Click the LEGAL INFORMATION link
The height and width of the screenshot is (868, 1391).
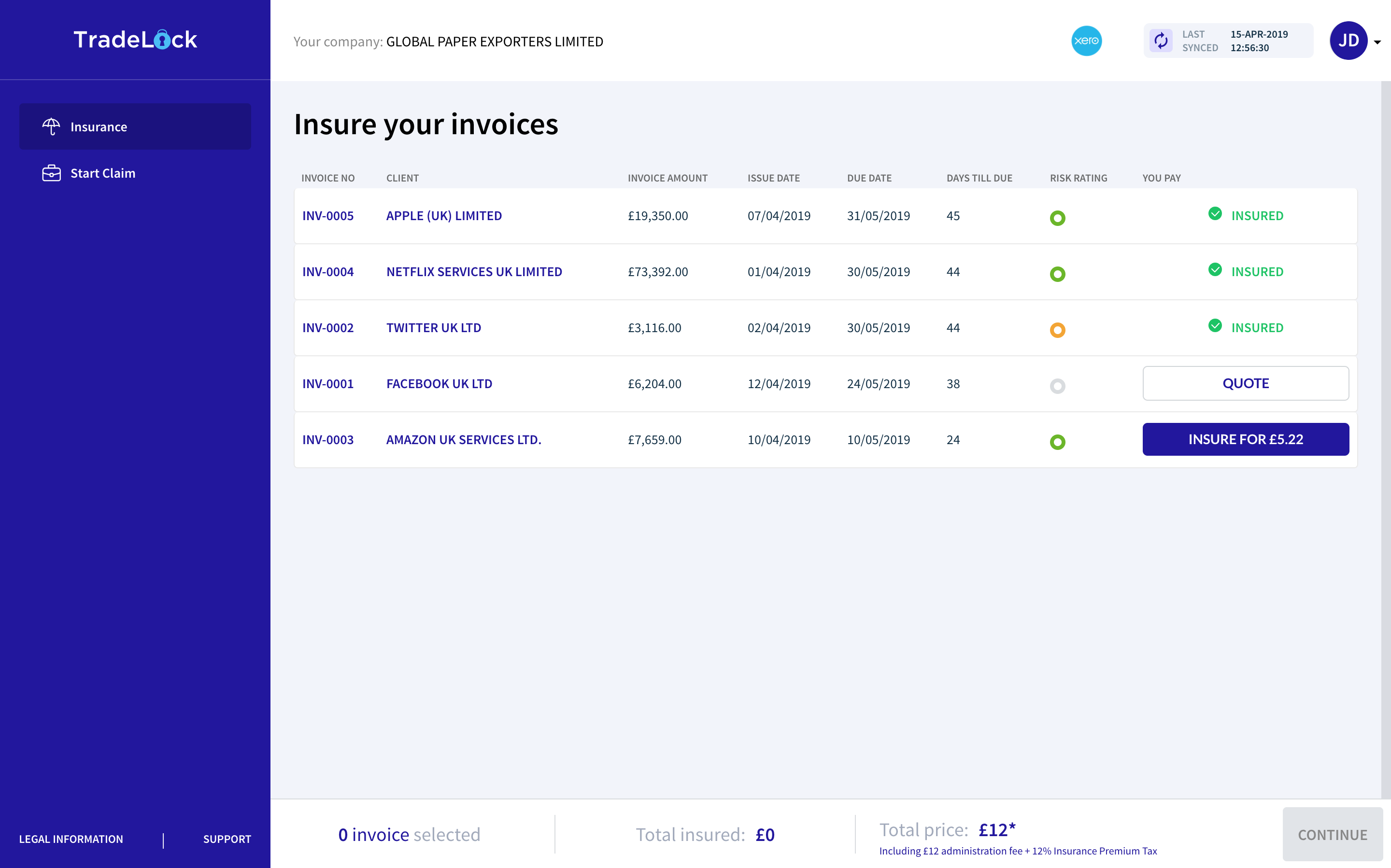click(70, 838)
